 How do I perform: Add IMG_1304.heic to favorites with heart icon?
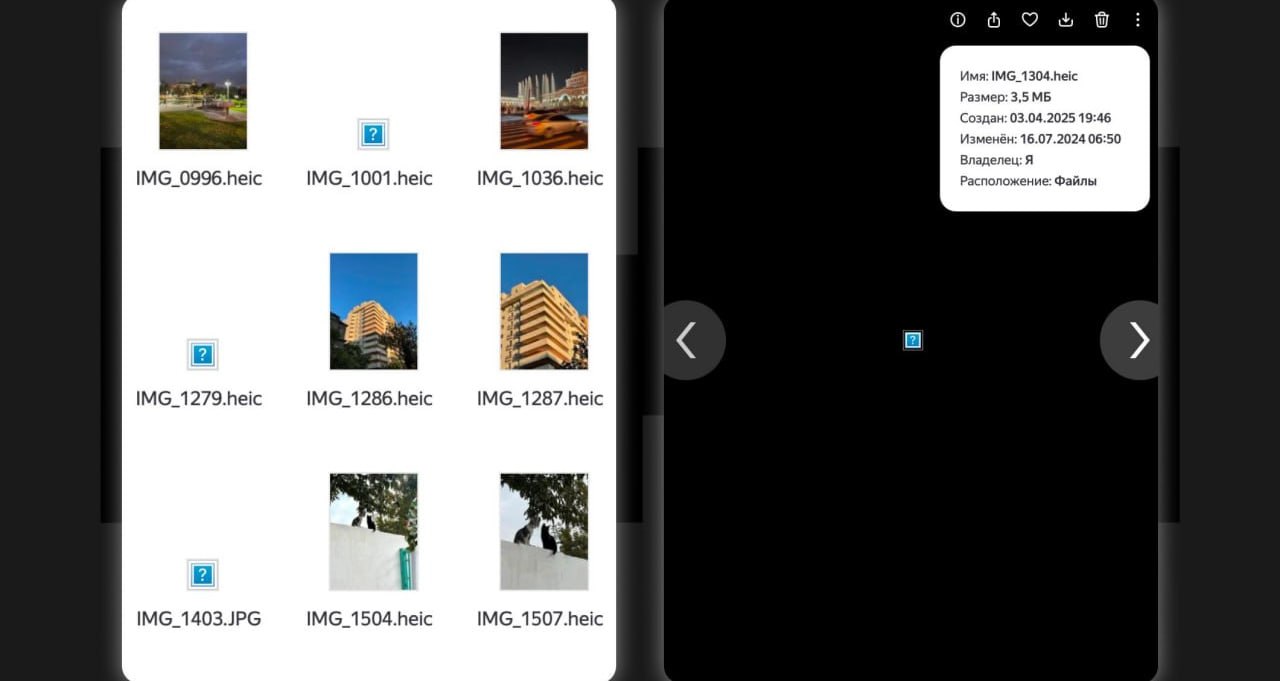[x=1029, y=20]
